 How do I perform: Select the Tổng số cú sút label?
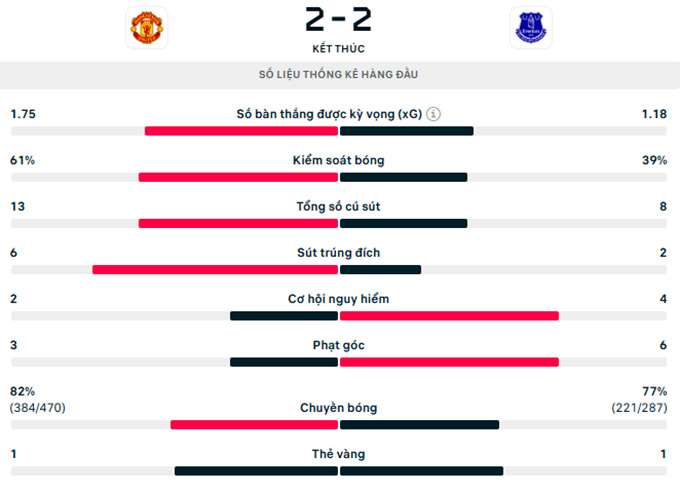click(x=338, y=206)
